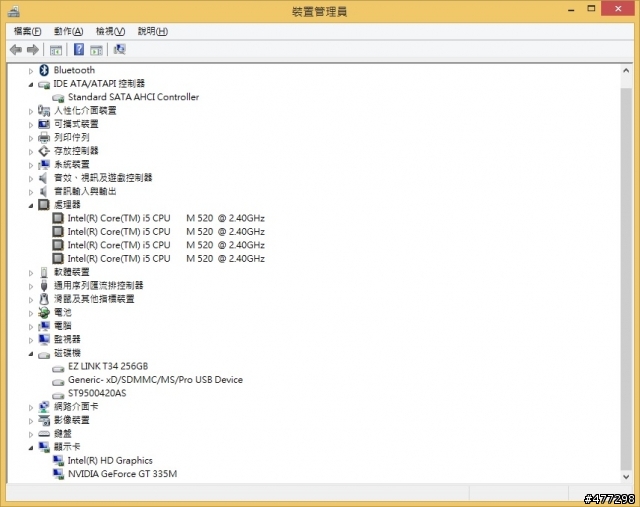Expand the Bluetooth node
Screen dimensions: 640x507
coord(31,71)
